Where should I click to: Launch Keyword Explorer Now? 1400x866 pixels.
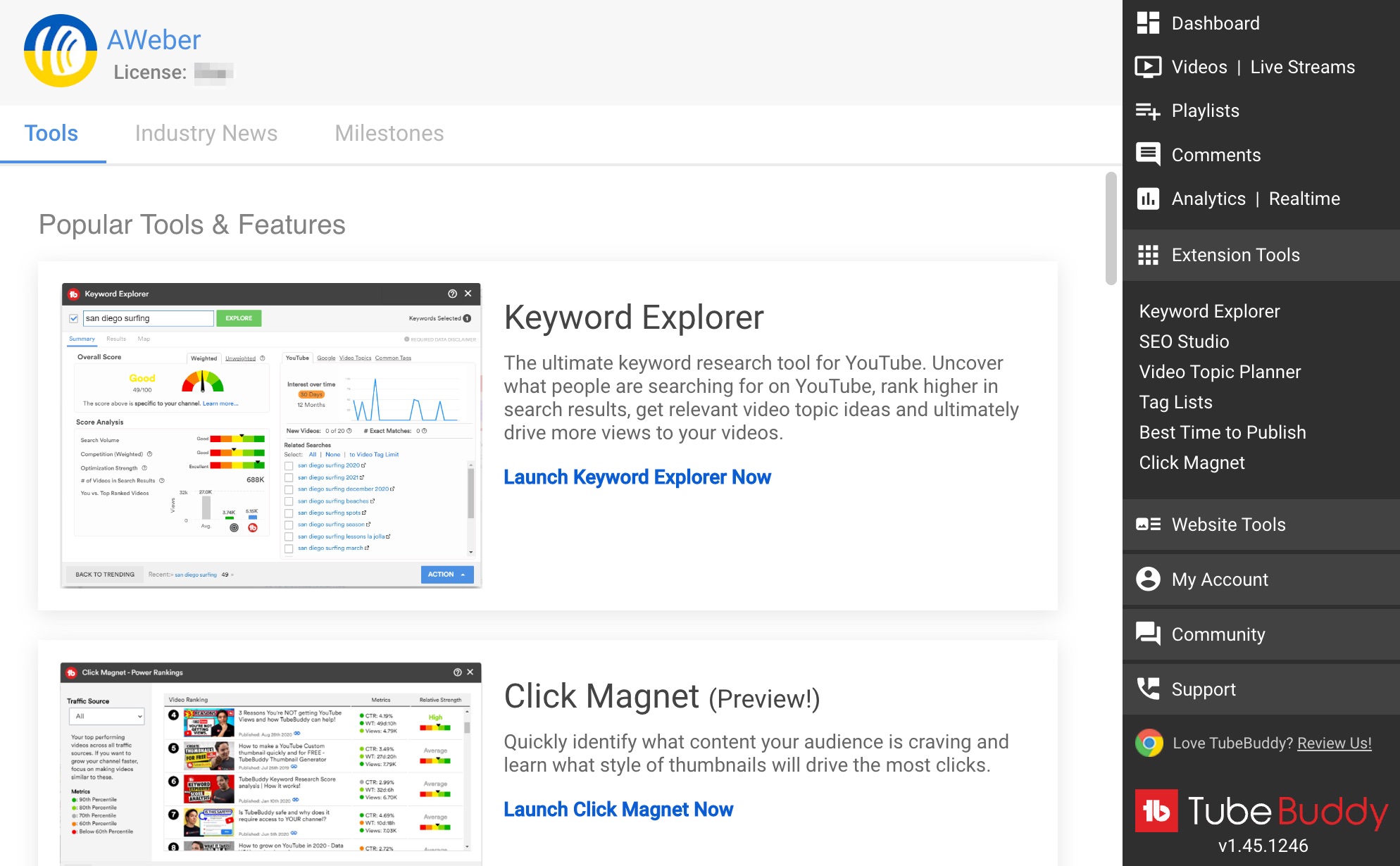[x=637, y=477]
